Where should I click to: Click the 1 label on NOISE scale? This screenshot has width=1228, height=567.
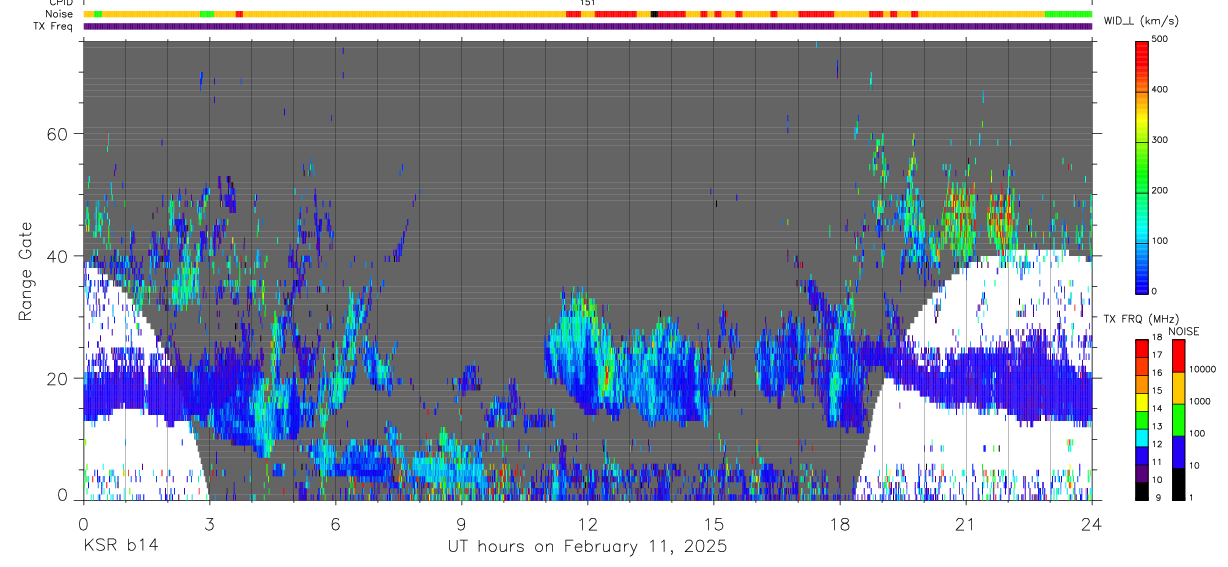tap(1191, 498)
